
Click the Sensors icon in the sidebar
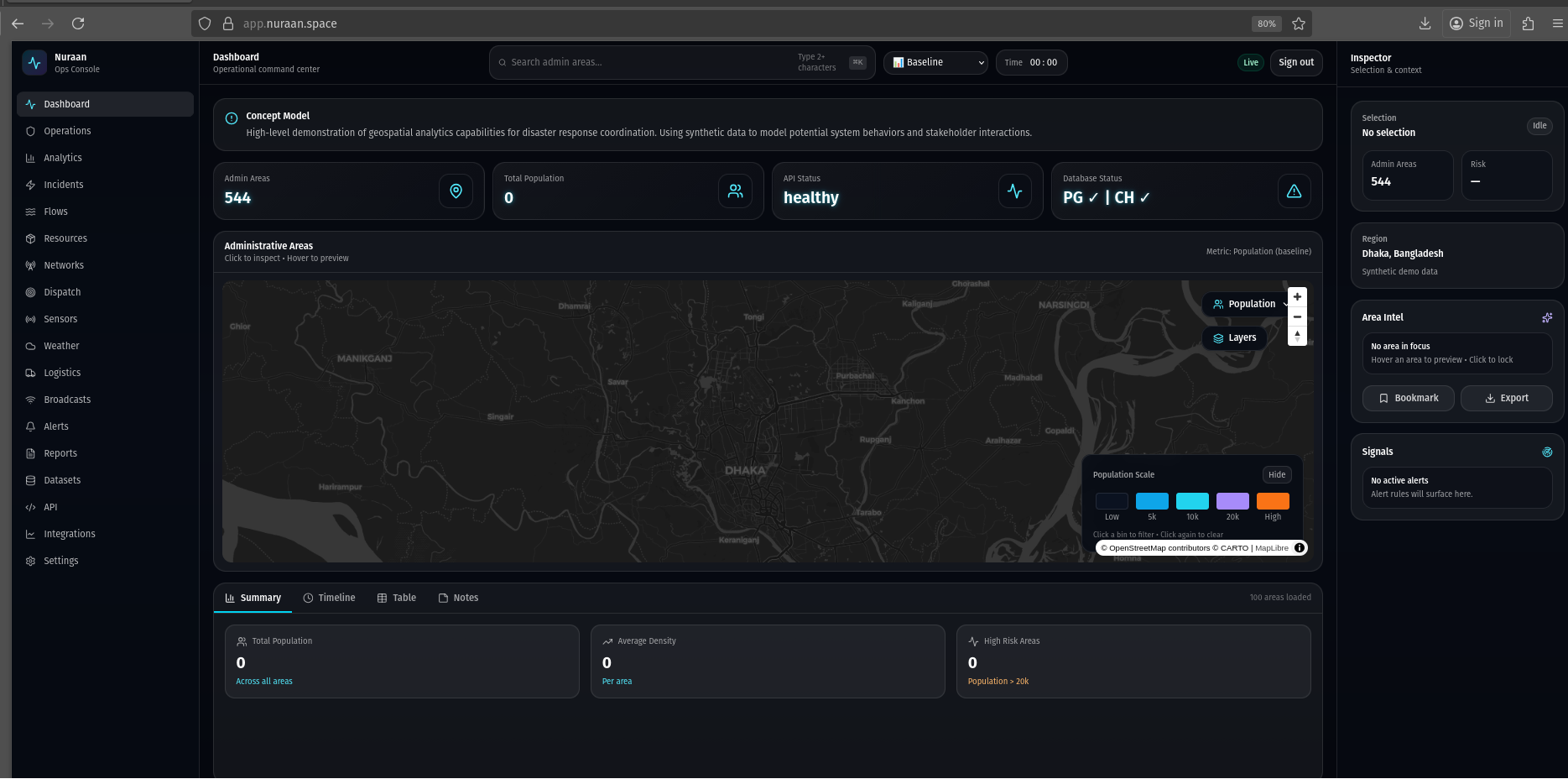[30, 318]
